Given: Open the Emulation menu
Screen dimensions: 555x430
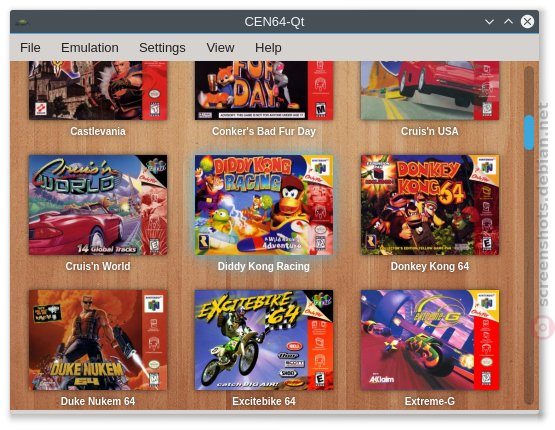Looking at the screenshot, I should 90,48.
